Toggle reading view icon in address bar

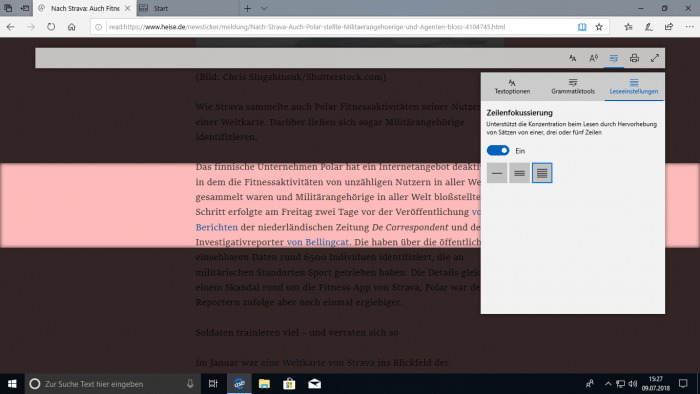582,27
